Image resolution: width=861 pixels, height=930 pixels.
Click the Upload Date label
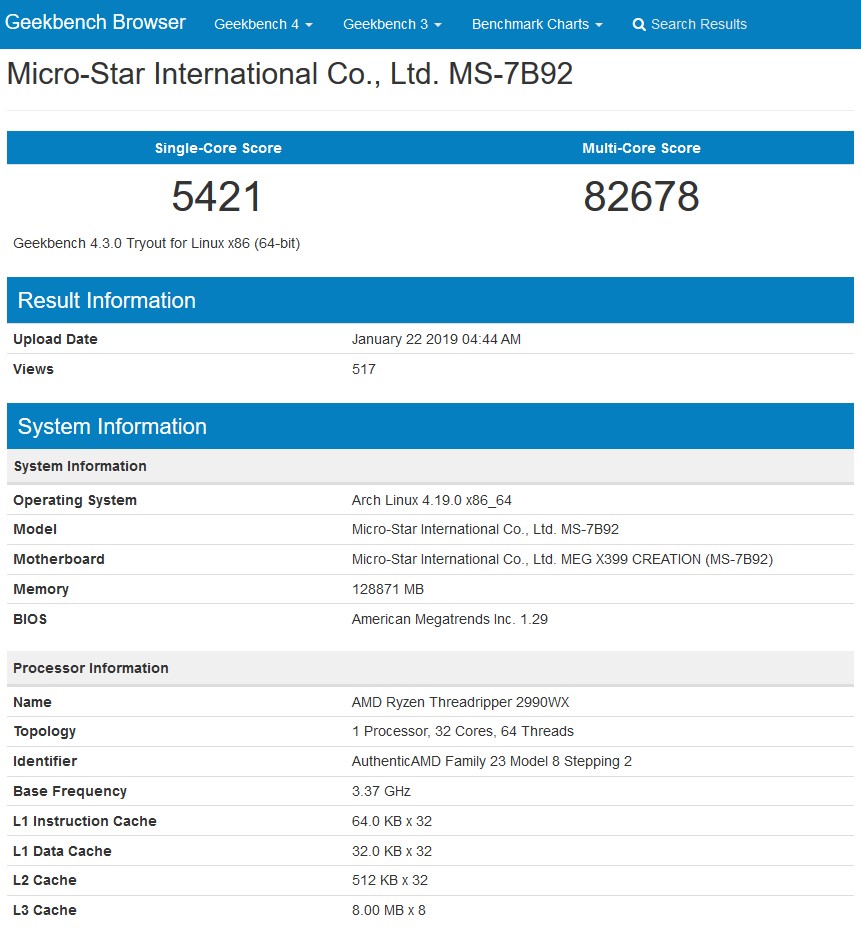coord(55,339)
